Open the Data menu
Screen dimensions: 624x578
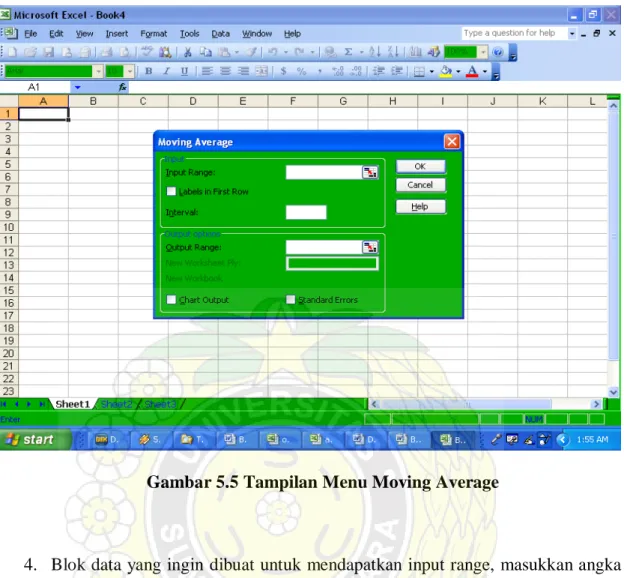pos(220,34)
